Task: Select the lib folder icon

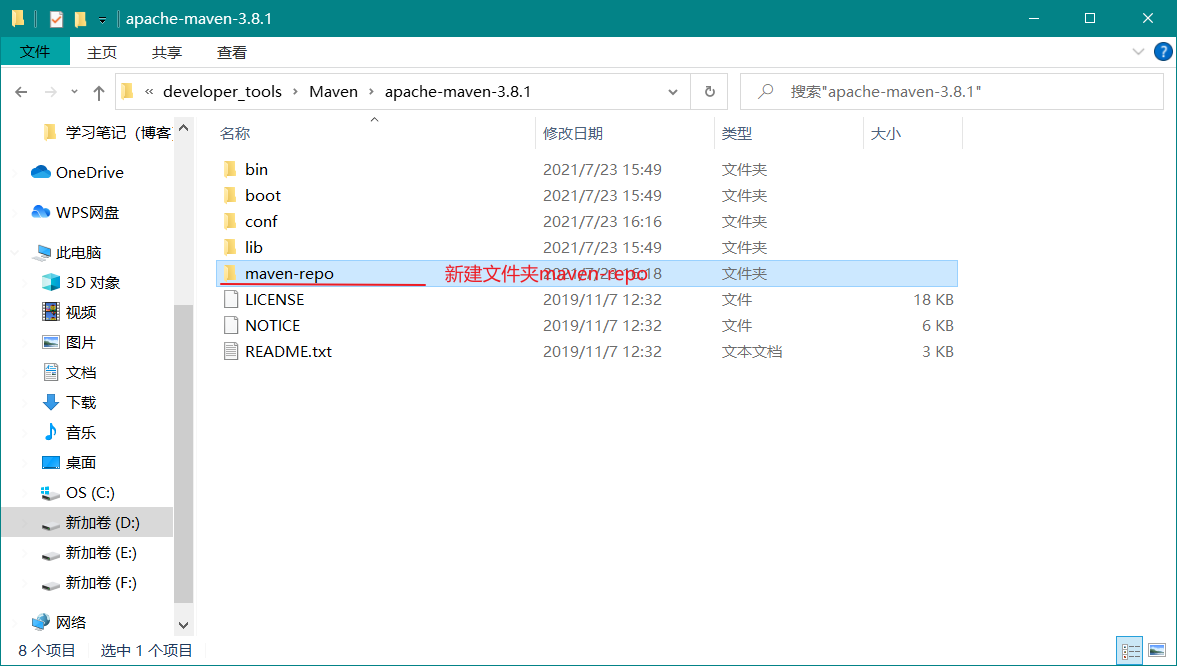Action: (230, 247)
